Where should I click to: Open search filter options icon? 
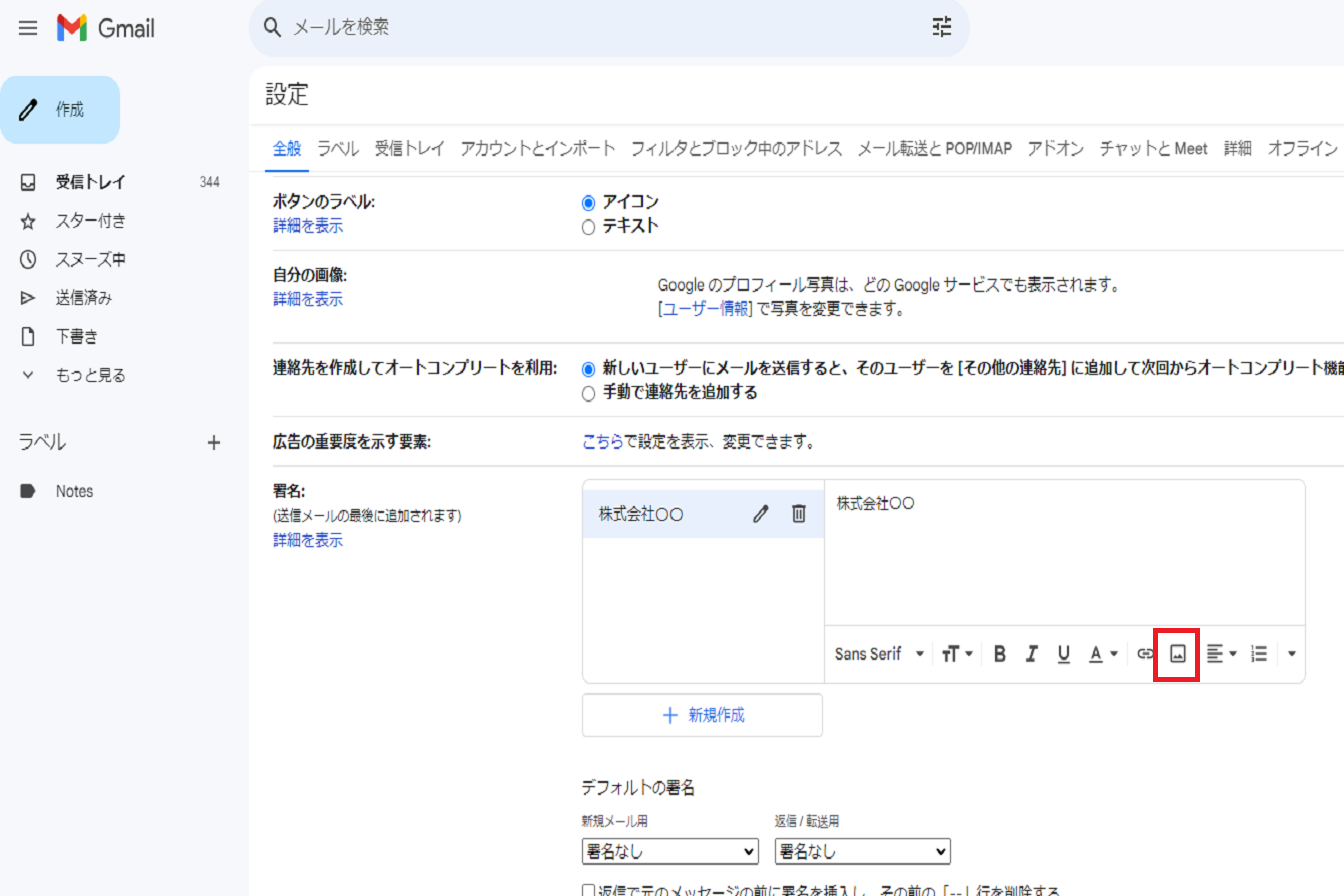[941, 27]
